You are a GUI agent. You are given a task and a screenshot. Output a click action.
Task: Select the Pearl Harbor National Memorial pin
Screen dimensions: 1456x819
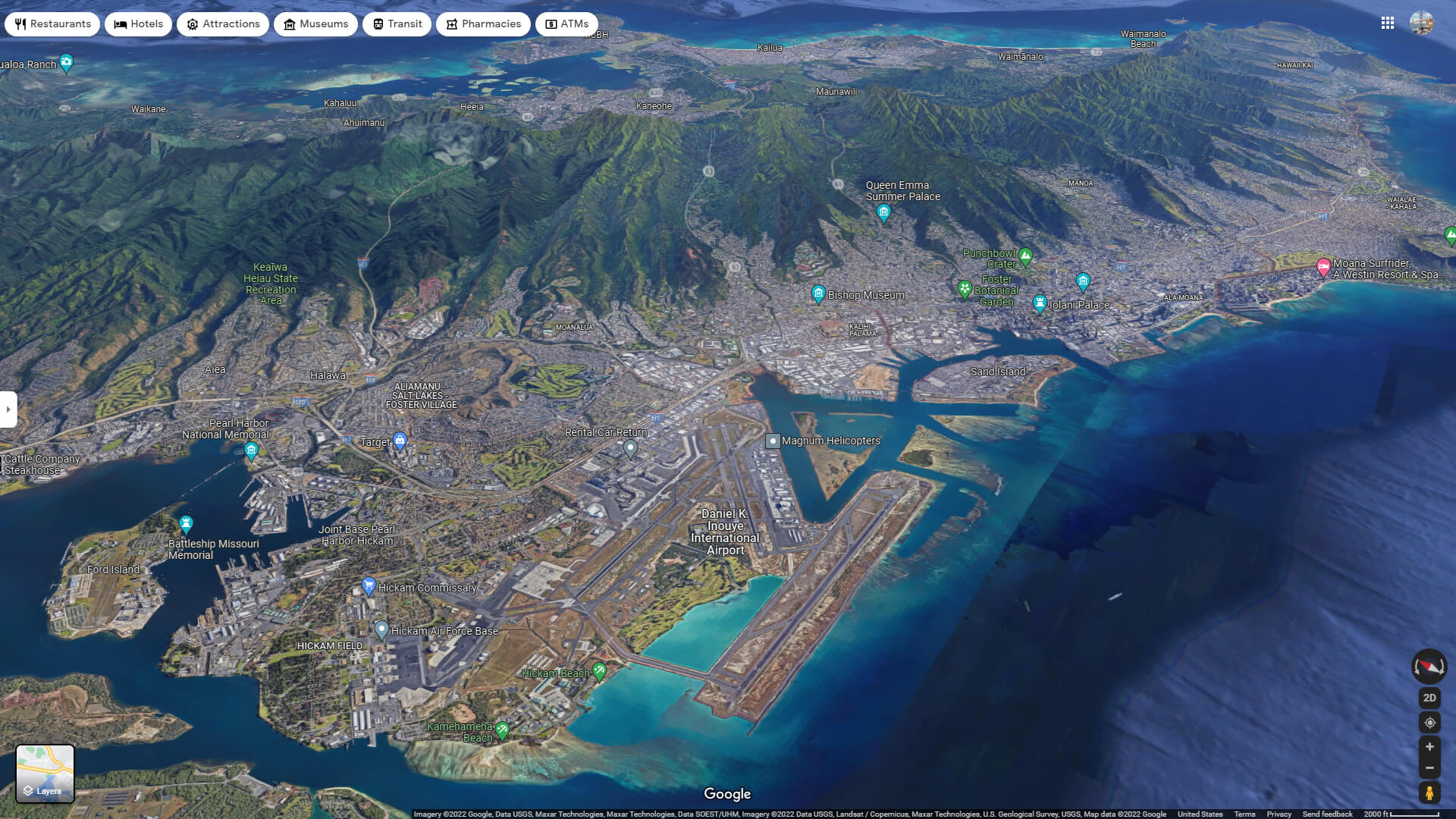click(250, 451)
